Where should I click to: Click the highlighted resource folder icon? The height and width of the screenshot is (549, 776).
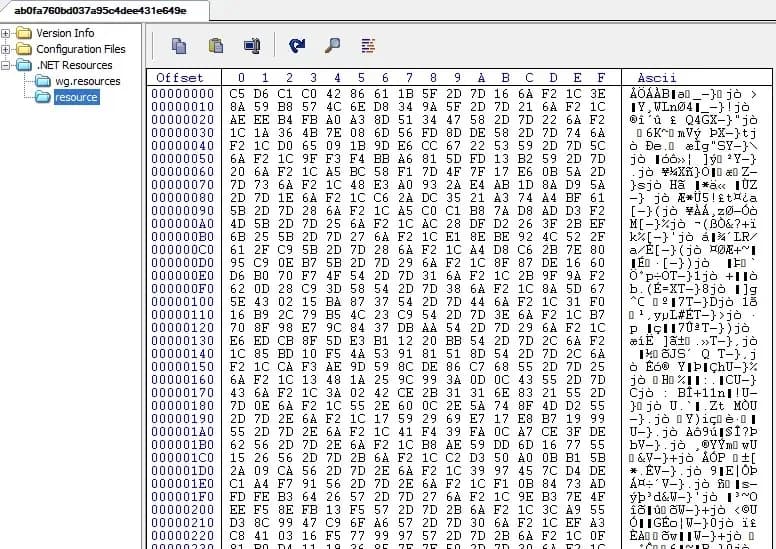[43, 97]
